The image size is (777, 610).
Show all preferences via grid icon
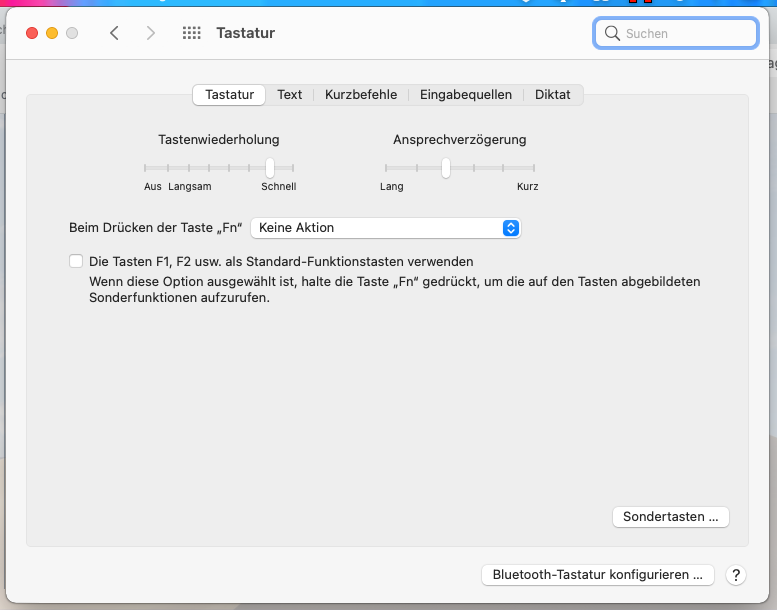(192, 33)
